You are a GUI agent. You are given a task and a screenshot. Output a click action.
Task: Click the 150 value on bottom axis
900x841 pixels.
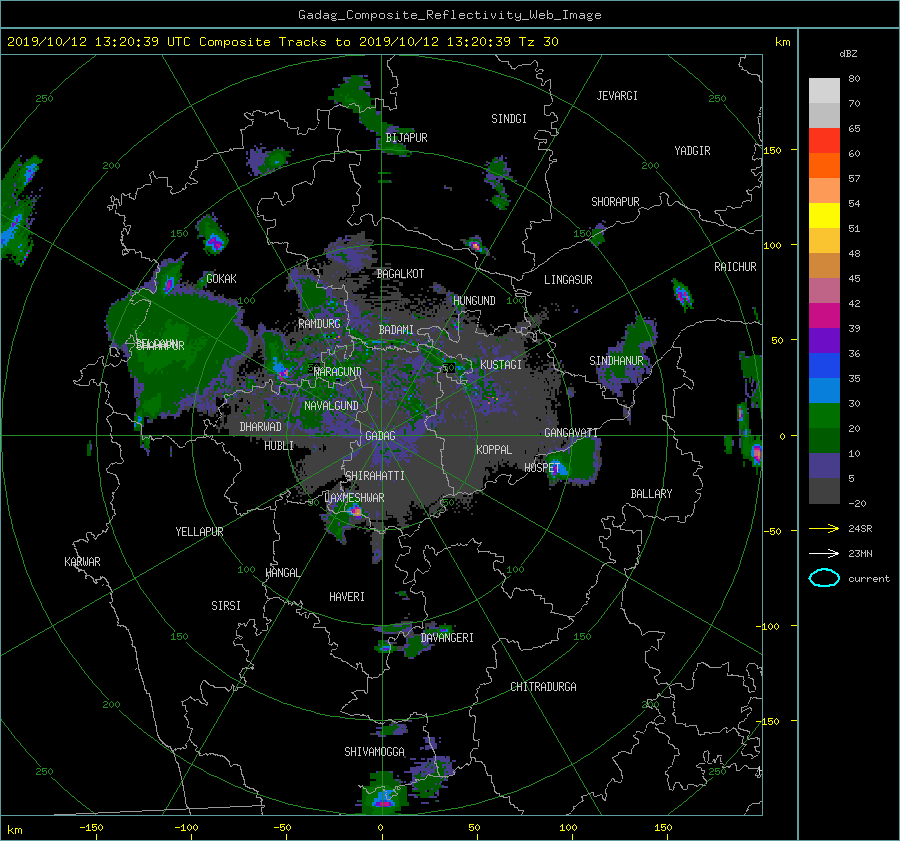coord(663,828)
